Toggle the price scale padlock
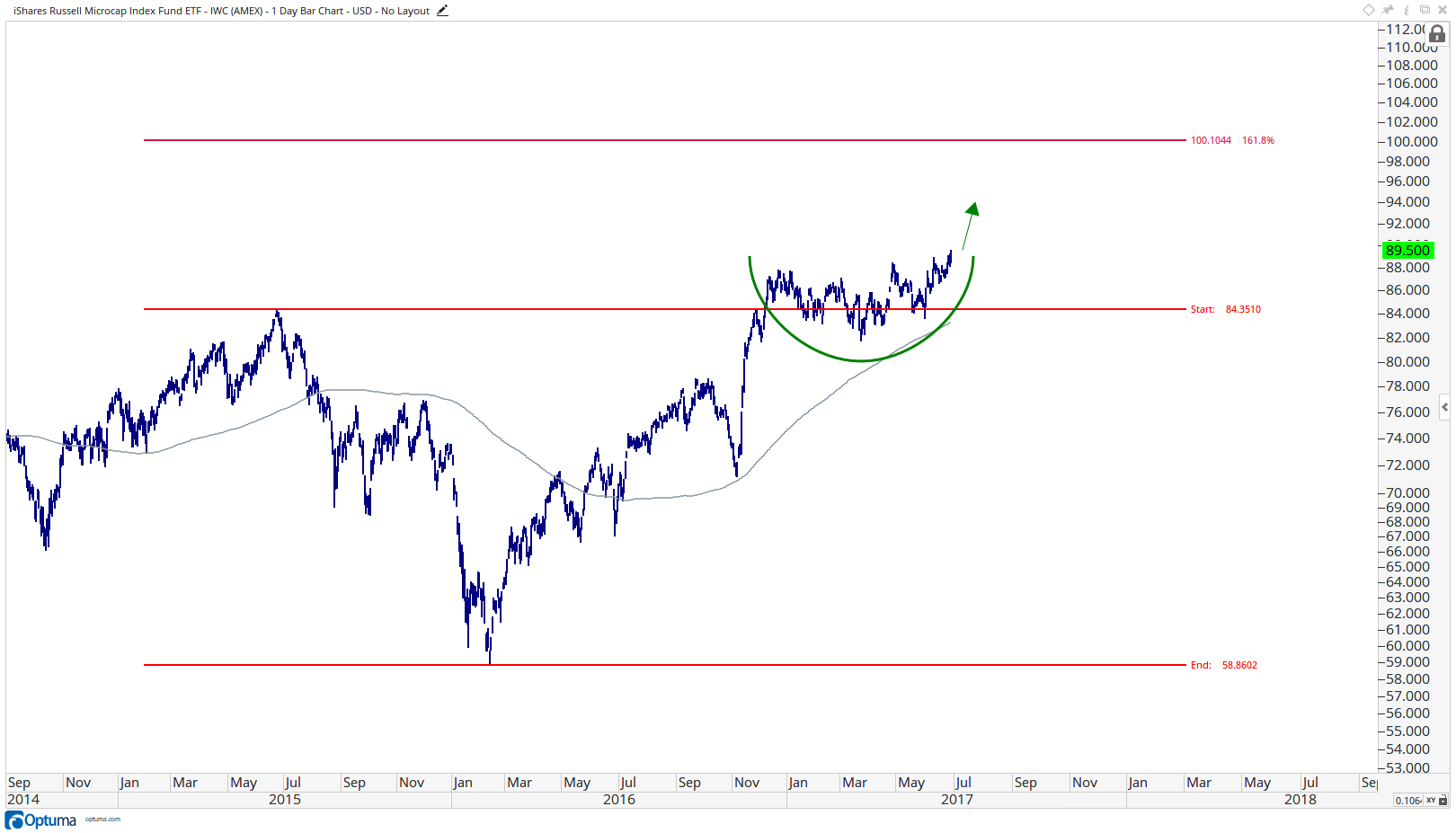Image resolution: width=1456 pixels, height=833 pixels. 1437,34
